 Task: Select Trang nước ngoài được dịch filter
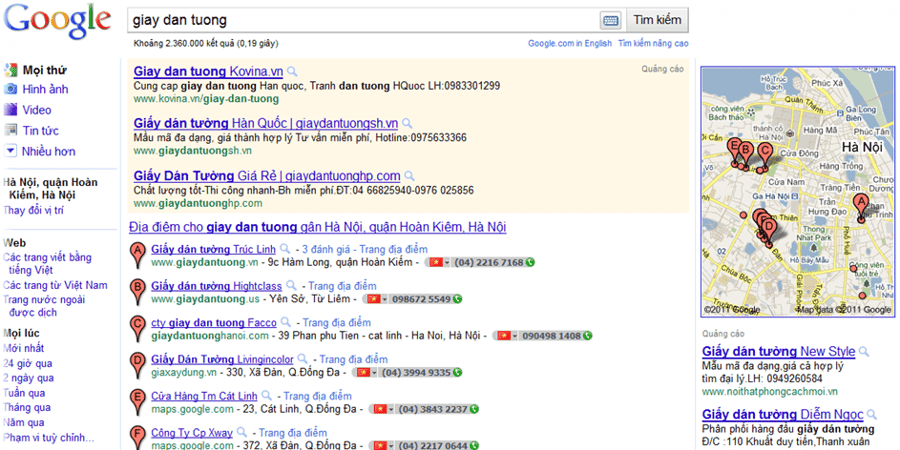click(44, 306)
